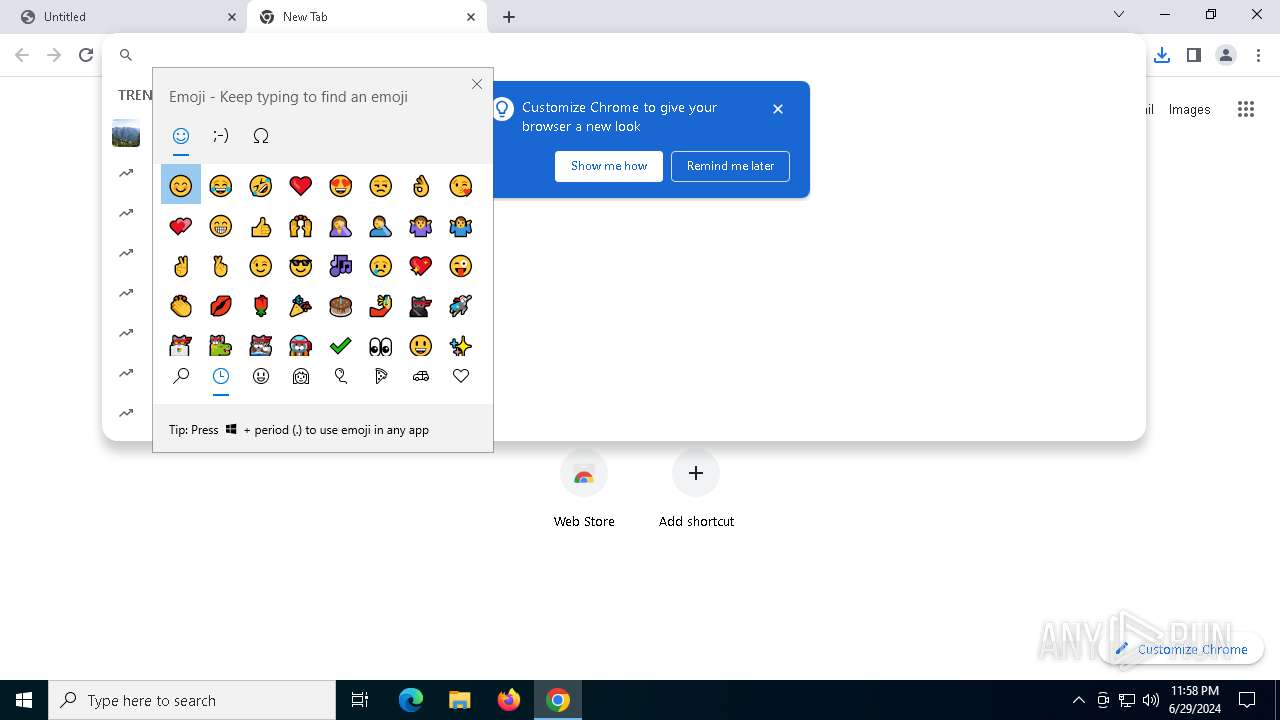Open Microsoft Edge from the taskbar

pos(411,700)
